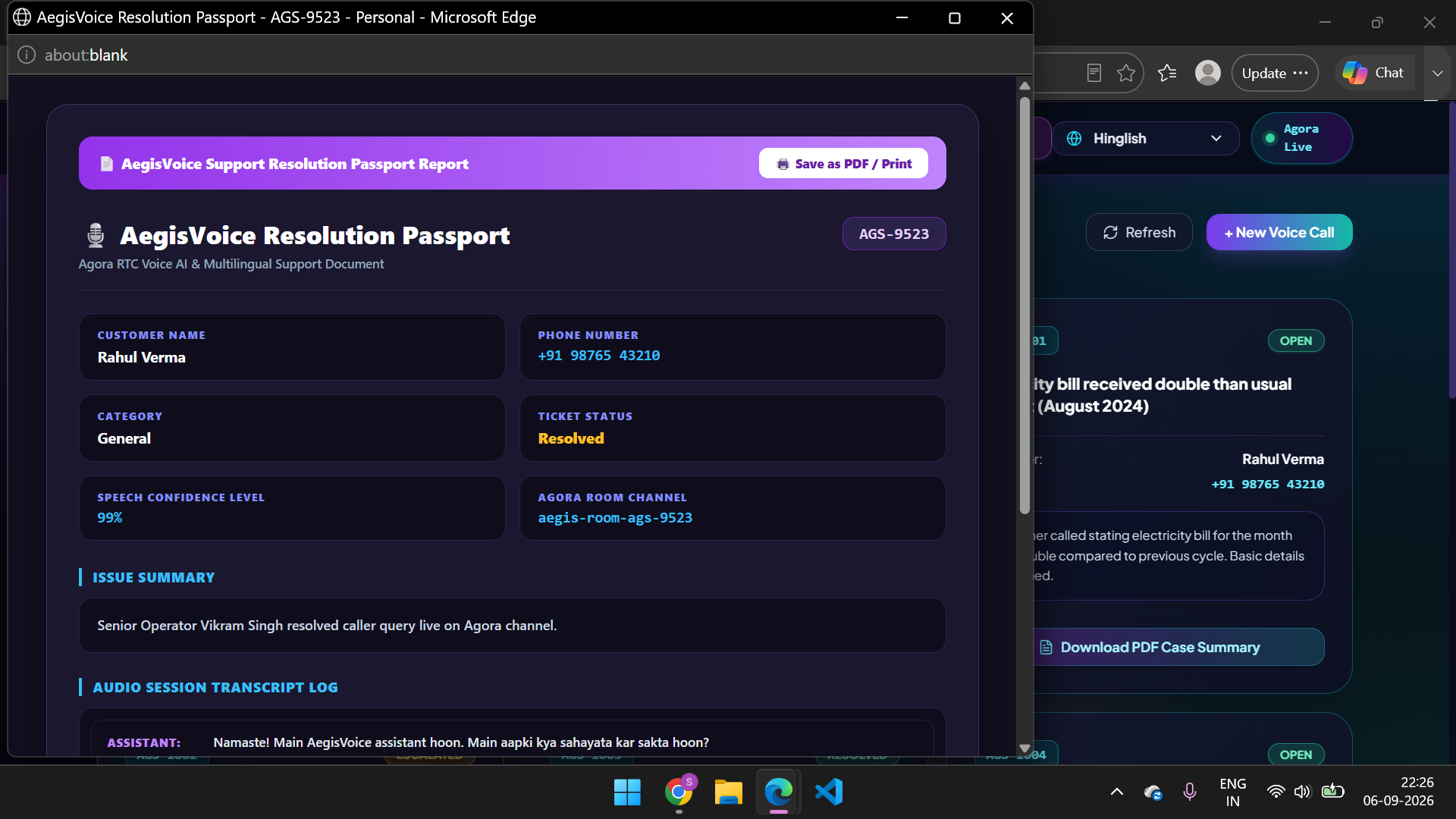Image resolution: width=1456 pixels, height=819 pixels.
Task: Click Refresh in the background dashboard
Action: click(x=1139, y=233)
